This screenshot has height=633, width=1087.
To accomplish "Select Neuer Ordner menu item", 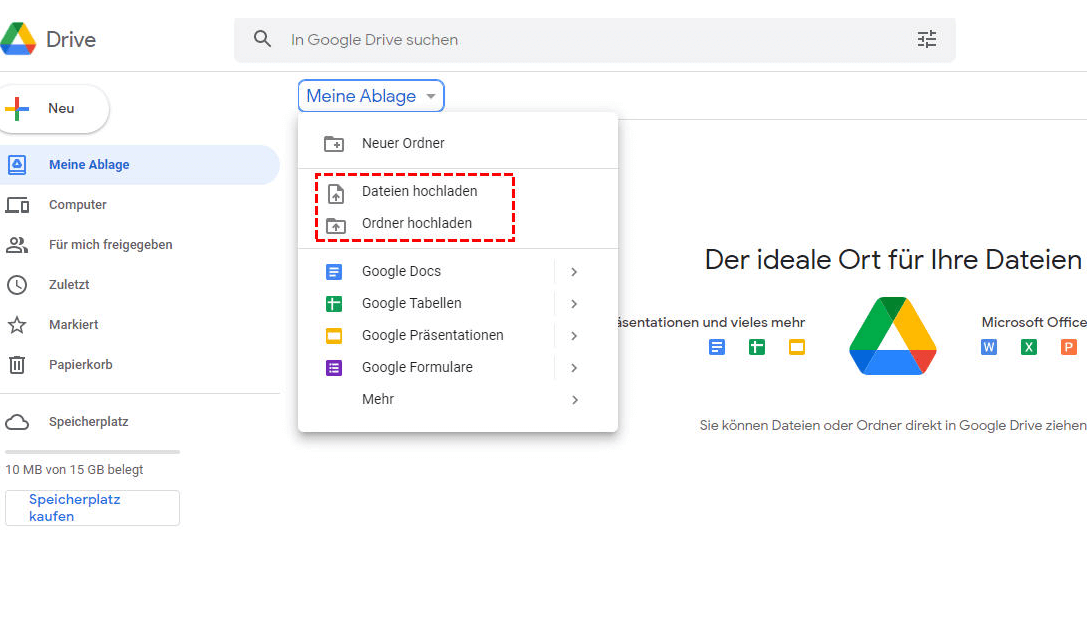I will pos(403,143).
